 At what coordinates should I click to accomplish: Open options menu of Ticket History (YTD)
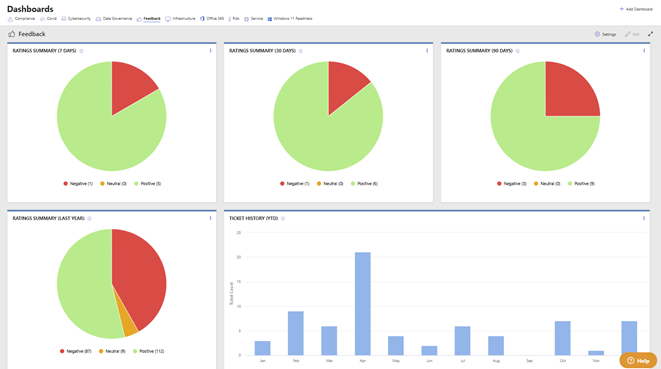(644, 218)
